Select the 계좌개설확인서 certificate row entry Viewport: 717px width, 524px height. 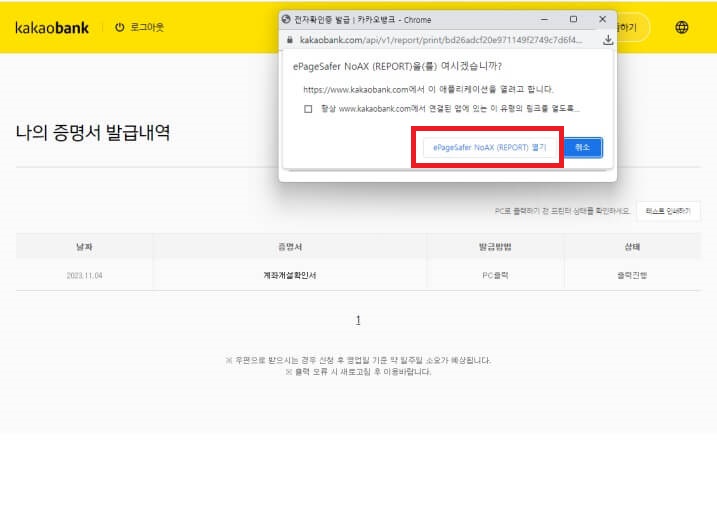coord(289,275)
